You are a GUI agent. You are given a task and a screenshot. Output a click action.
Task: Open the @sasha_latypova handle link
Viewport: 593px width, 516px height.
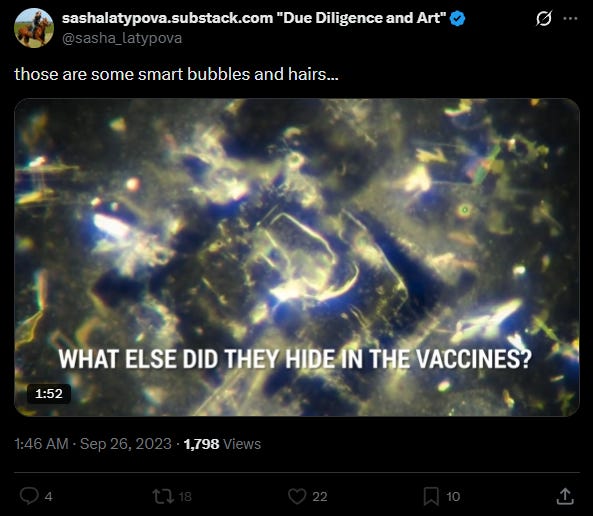pos(122,38)
